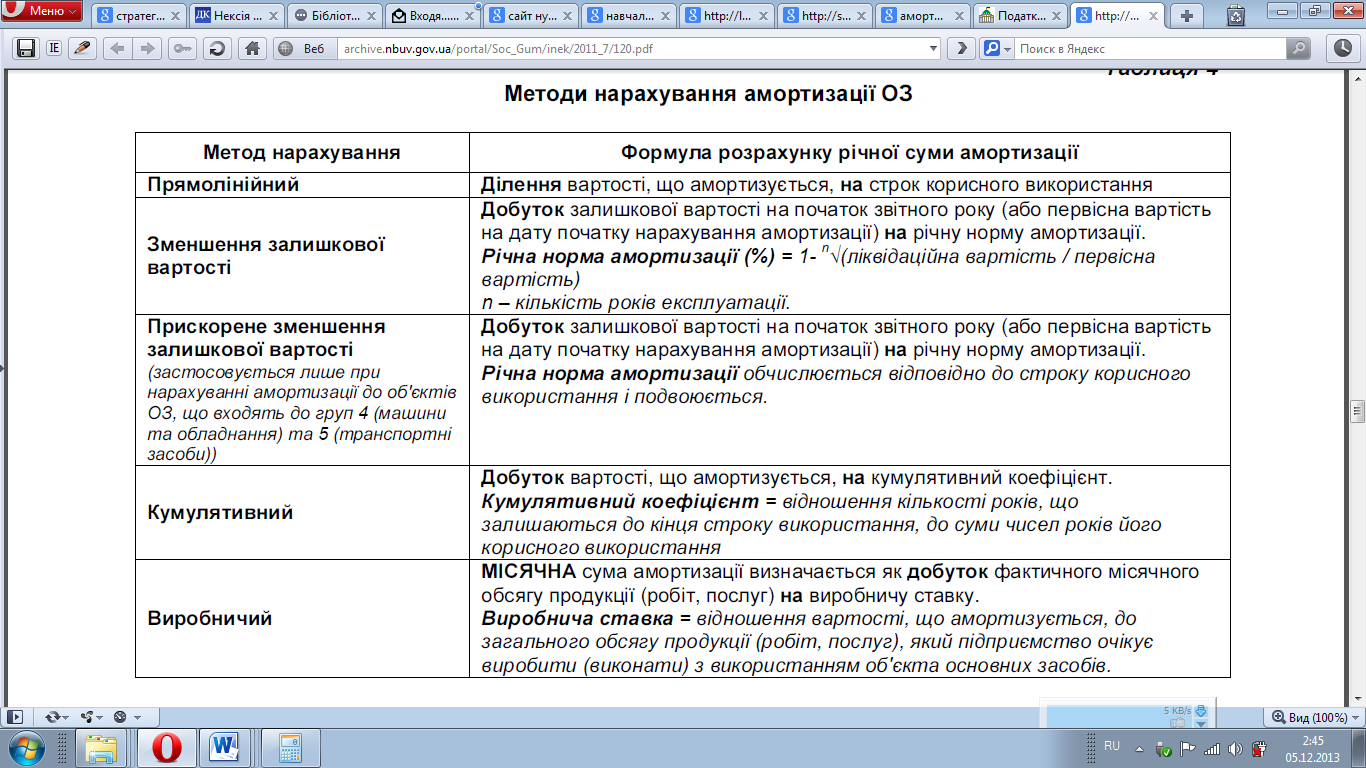
Task: Open Microsoft Word from taskbar
Action: point(225,747)
